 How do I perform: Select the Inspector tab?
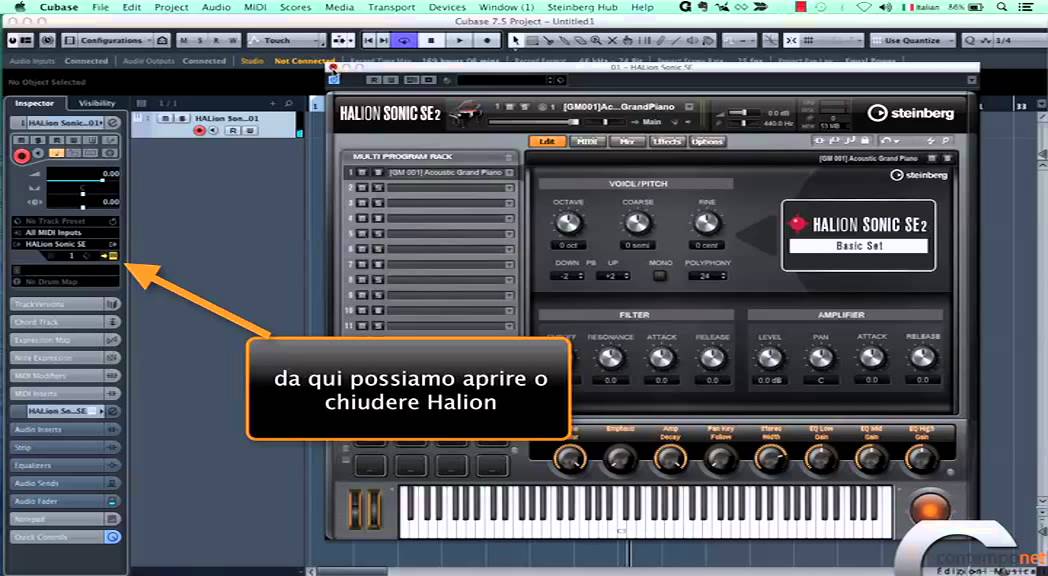coord(34,103)
